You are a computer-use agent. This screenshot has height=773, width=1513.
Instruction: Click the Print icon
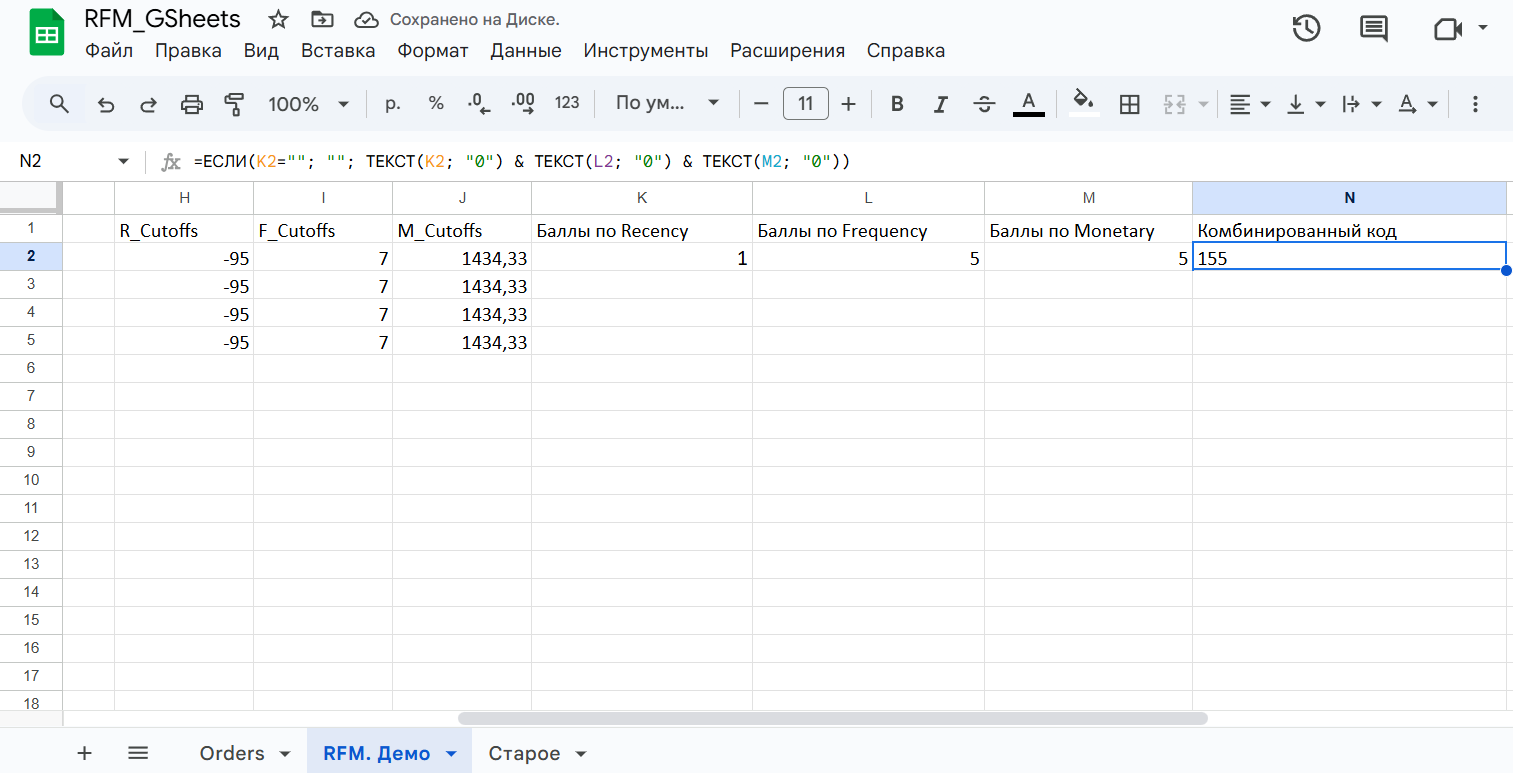click(191, 104)
